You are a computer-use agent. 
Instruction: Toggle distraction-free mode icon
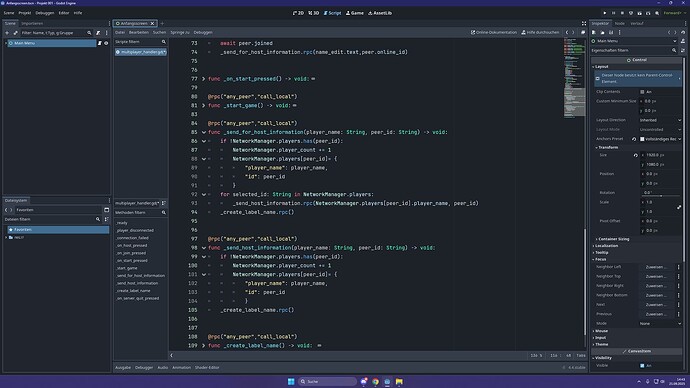point(584,23)
